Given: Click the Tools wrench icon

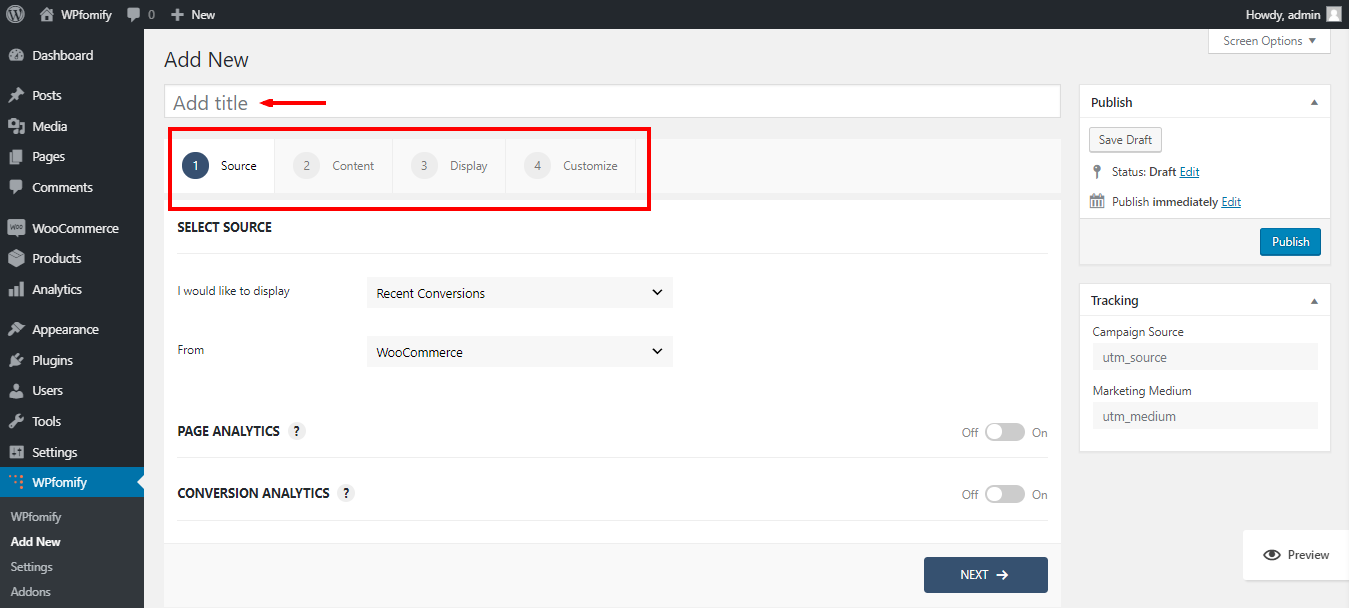Looking at the screenshot, I should (16, 421).
